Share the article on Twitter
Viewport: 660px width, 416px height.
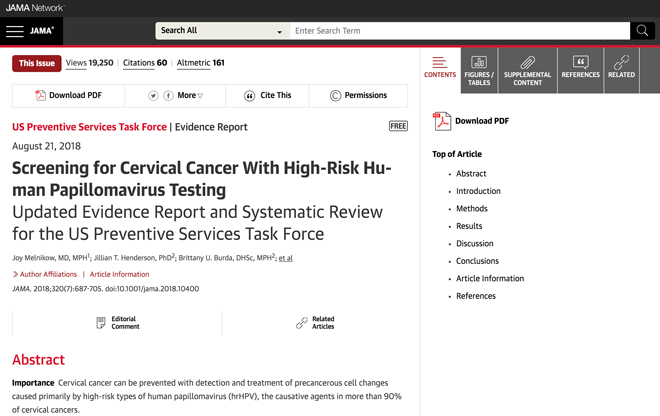point(153,96)
